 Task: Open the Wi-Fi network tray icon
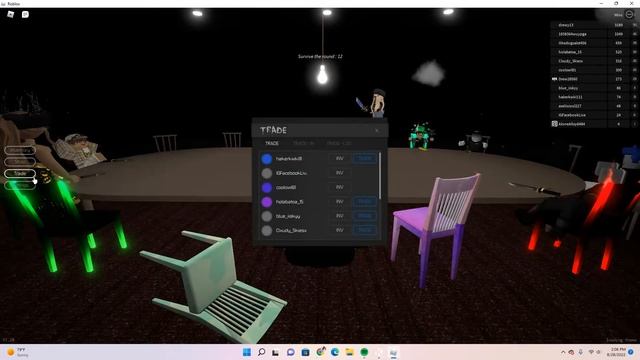(591, 352)
